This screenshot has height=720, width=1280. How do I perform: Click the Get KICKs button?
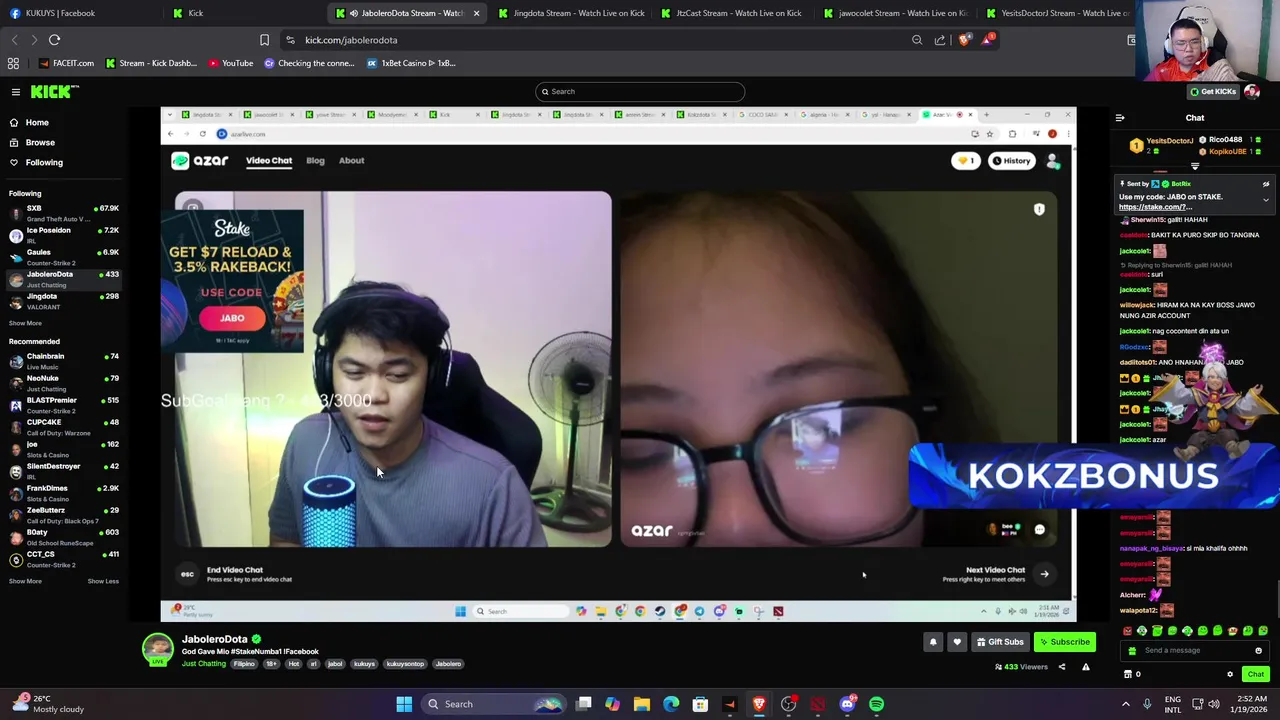pyautogui.click(x=1211, y=92)
